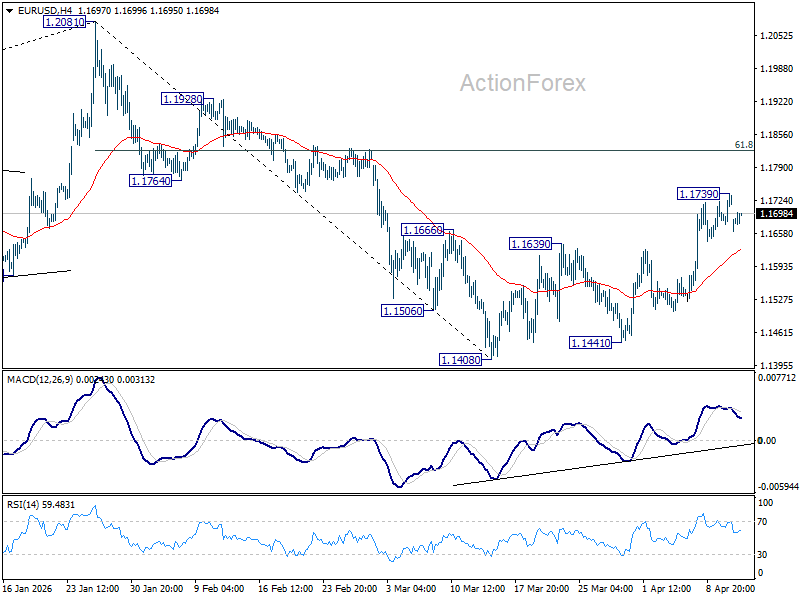Click the 1 Apr 12:00 time label
The image size is (800, 600).
pos(666,589)
